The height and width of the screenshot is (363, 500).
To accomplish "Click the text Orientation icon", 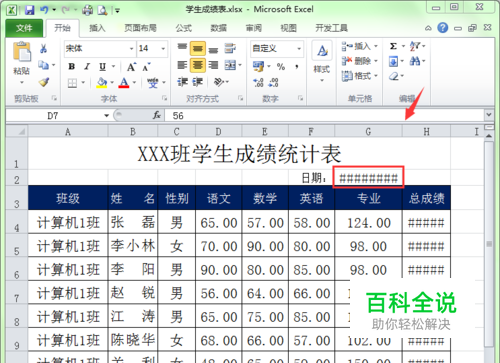I will (x=219, y=82).
